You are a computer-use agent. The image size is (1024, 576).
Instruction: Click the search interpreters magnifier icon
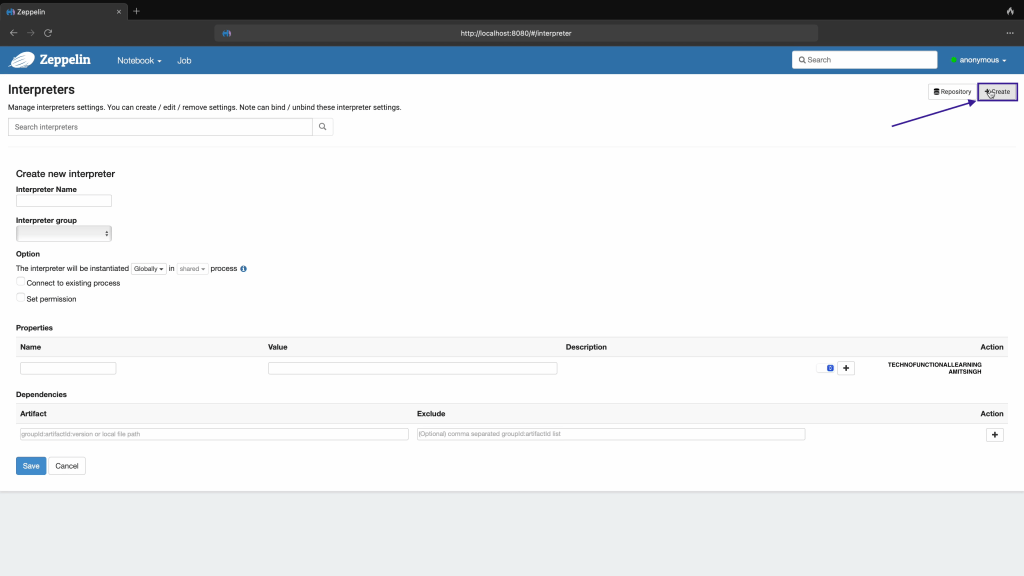tap(322, 127)
